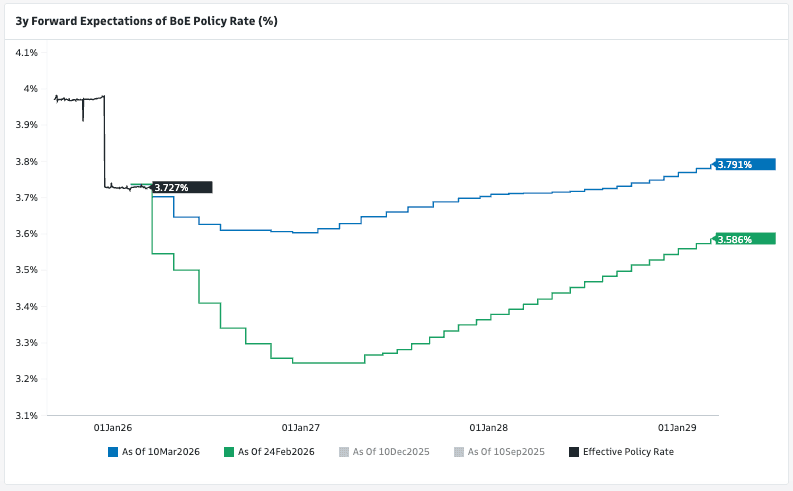Click the green As Of 24Feb2026 legend swatch
793x491 pixels.
tap(229, 452)
